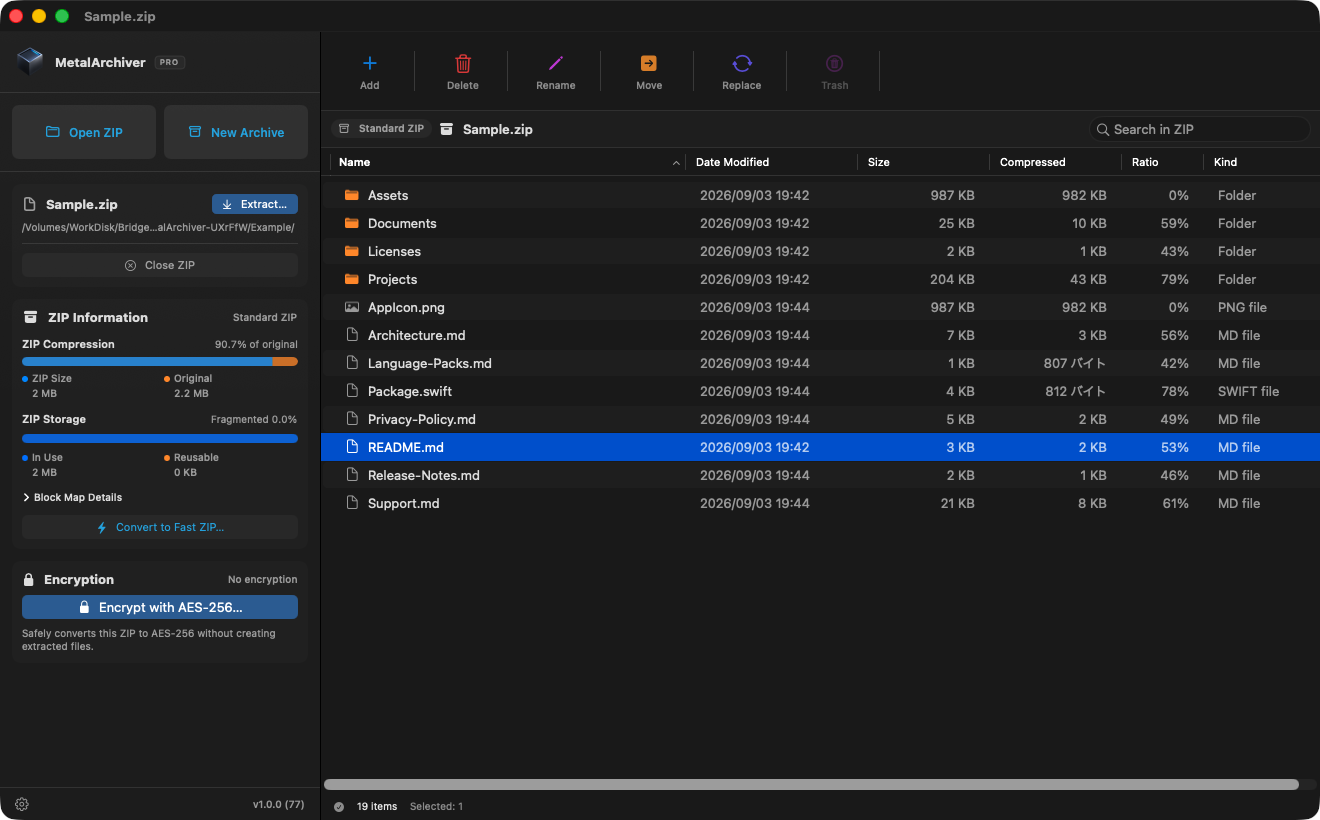Viewport: 1320px width, 820px height.
Task: Click the Rename pencil icon
Action: pos(556,63)
